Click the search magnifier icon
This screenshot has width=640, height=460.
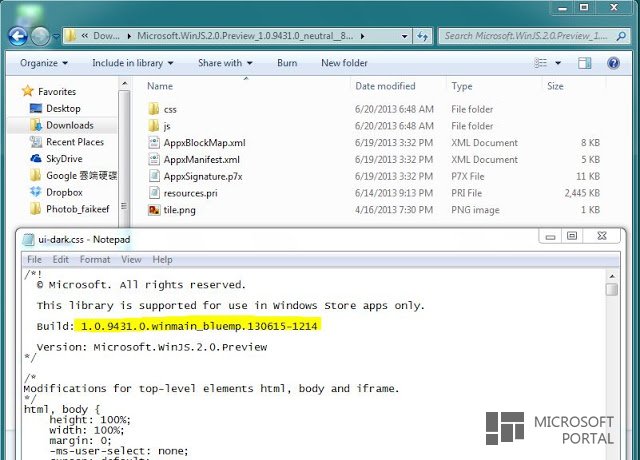[621, 36]
